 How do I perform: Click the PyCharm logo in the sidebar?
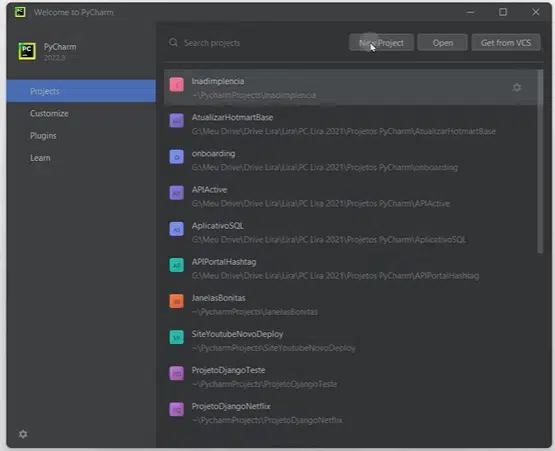click(x=27, y=51)
